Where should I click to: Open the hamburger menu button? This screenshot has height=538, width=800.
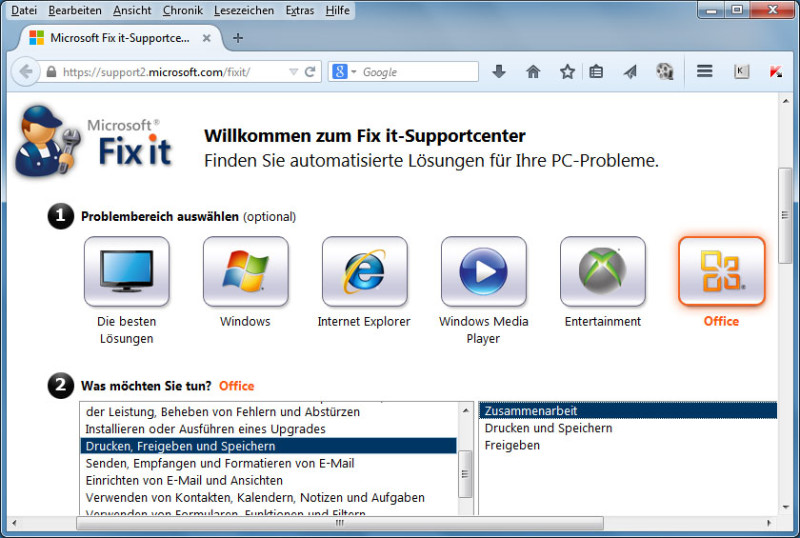[x=705, y=71]
